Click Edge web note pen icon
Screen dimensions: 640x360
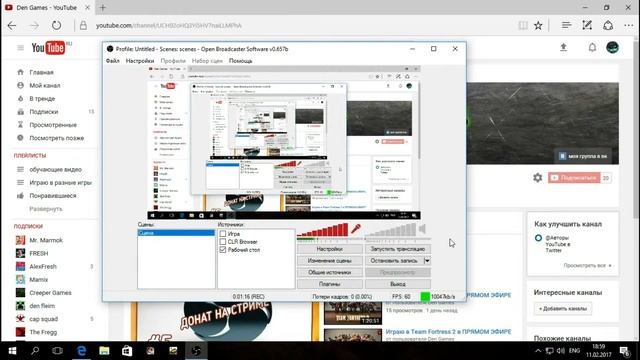tap(587, 25)
